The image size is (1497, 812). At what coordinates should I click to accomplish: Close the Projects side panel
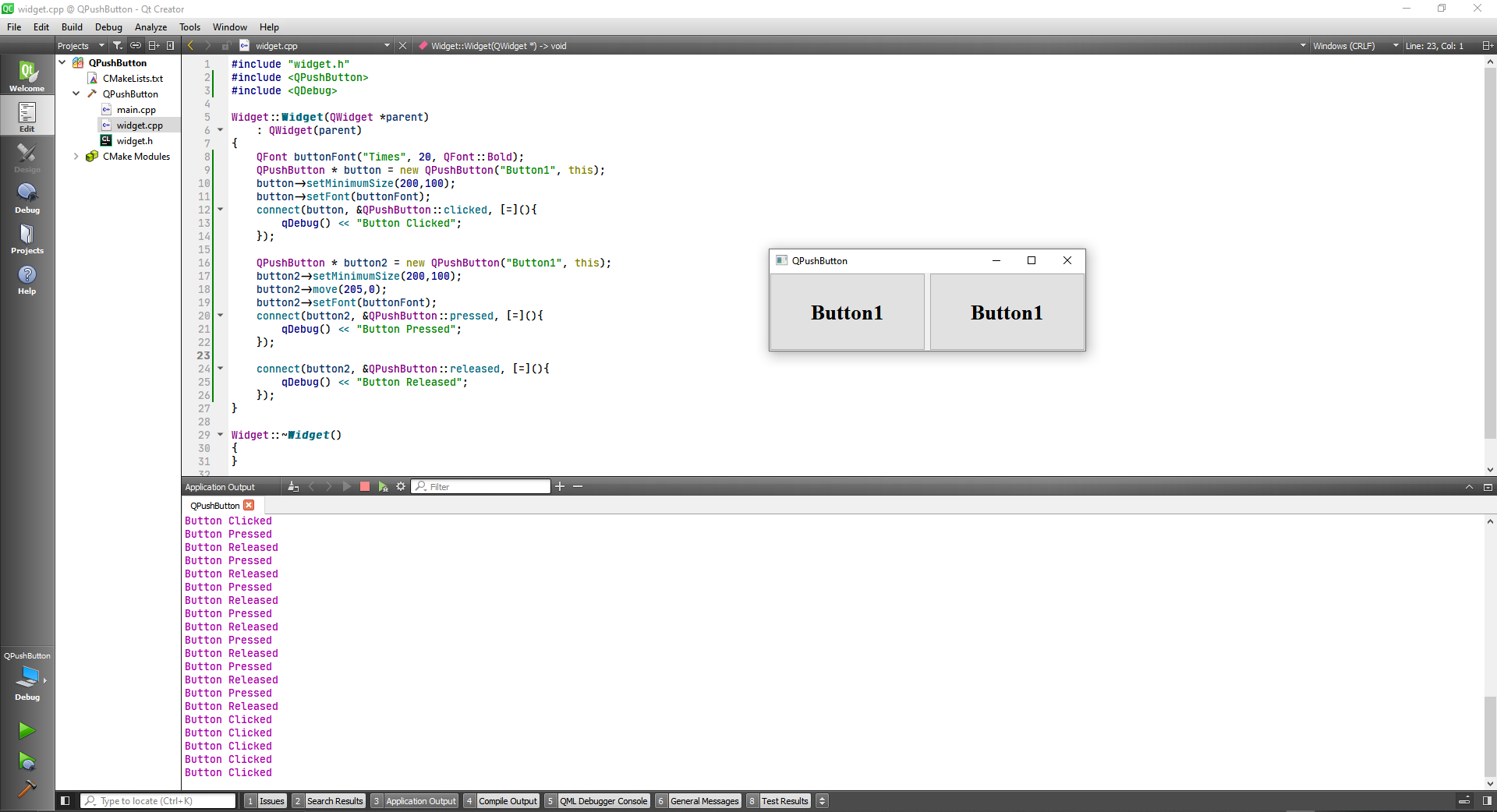tap(171, 46)
